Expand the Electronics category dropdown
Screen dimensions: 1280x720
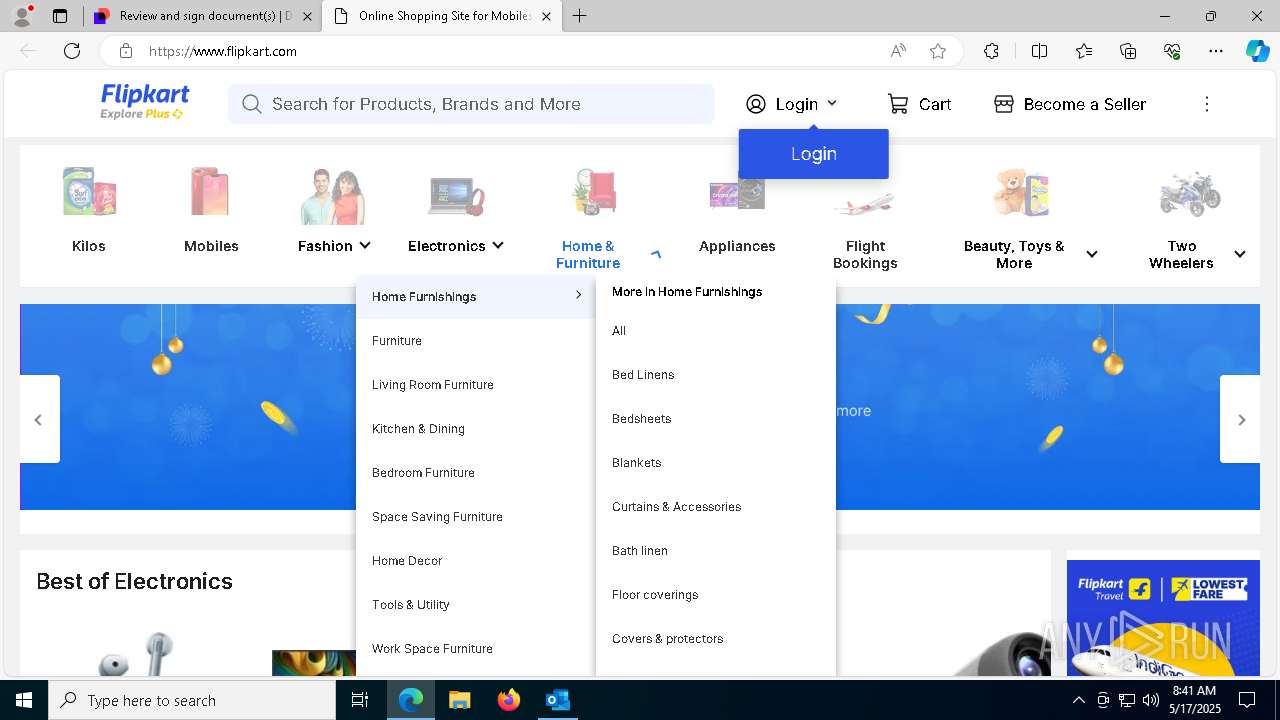tap(498, 245)
